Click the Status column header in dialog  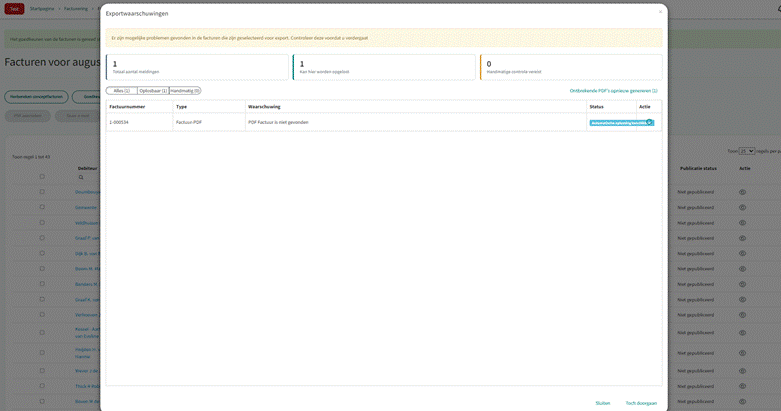point(596,107)
